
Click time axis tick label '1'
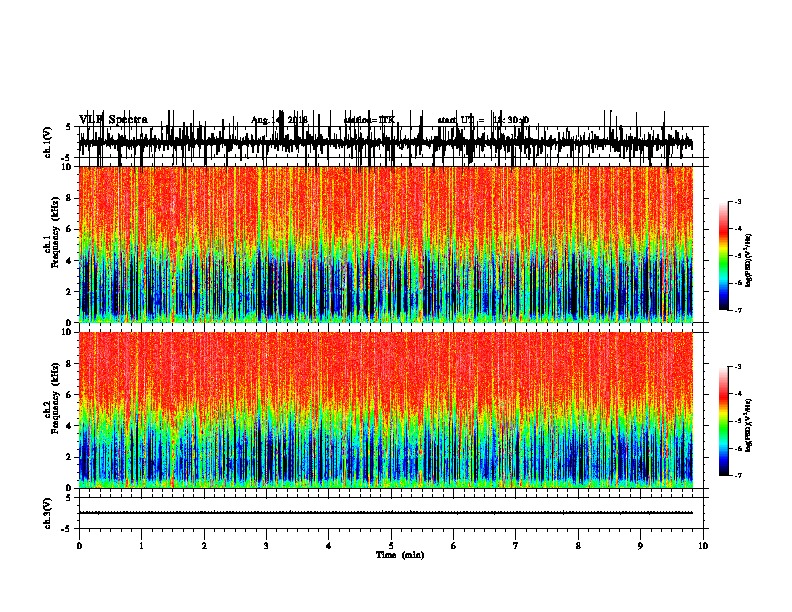(x=141, y=546)
